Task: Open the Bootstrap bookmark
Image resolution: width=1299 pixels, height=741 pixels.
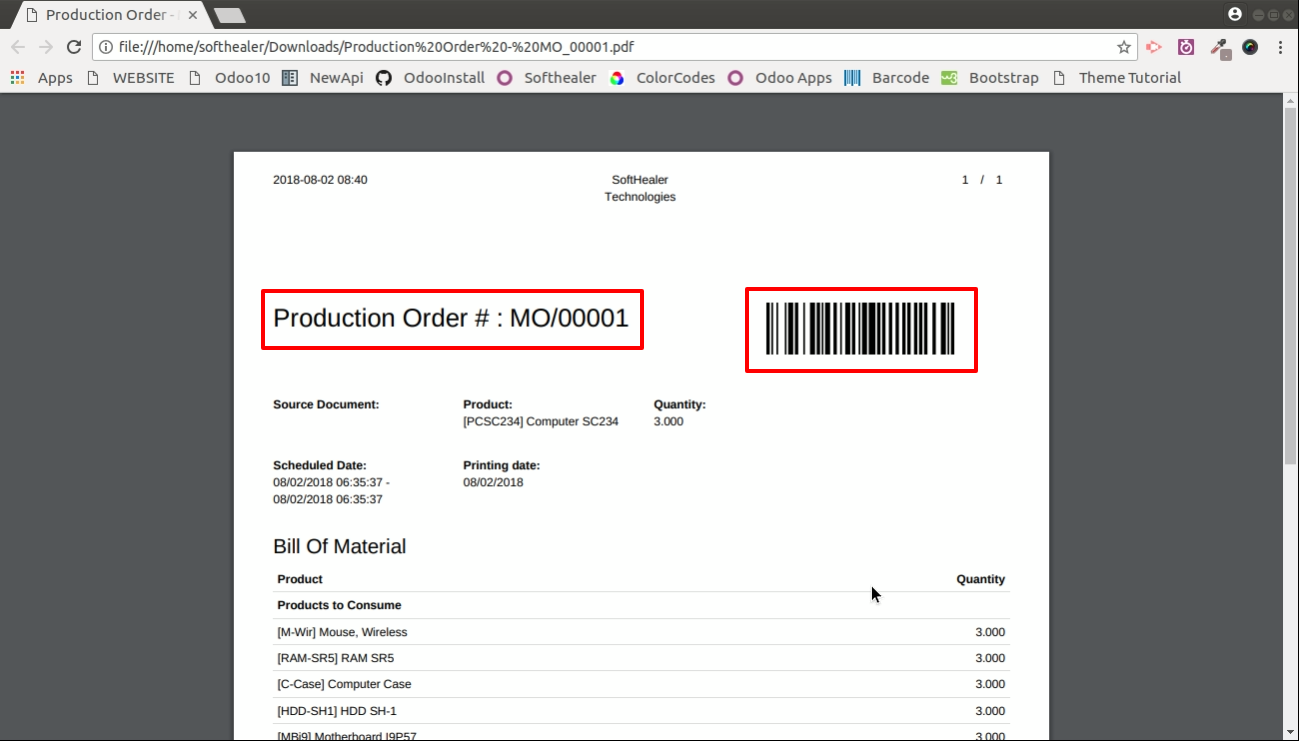Action: click(x=990, y=78)
